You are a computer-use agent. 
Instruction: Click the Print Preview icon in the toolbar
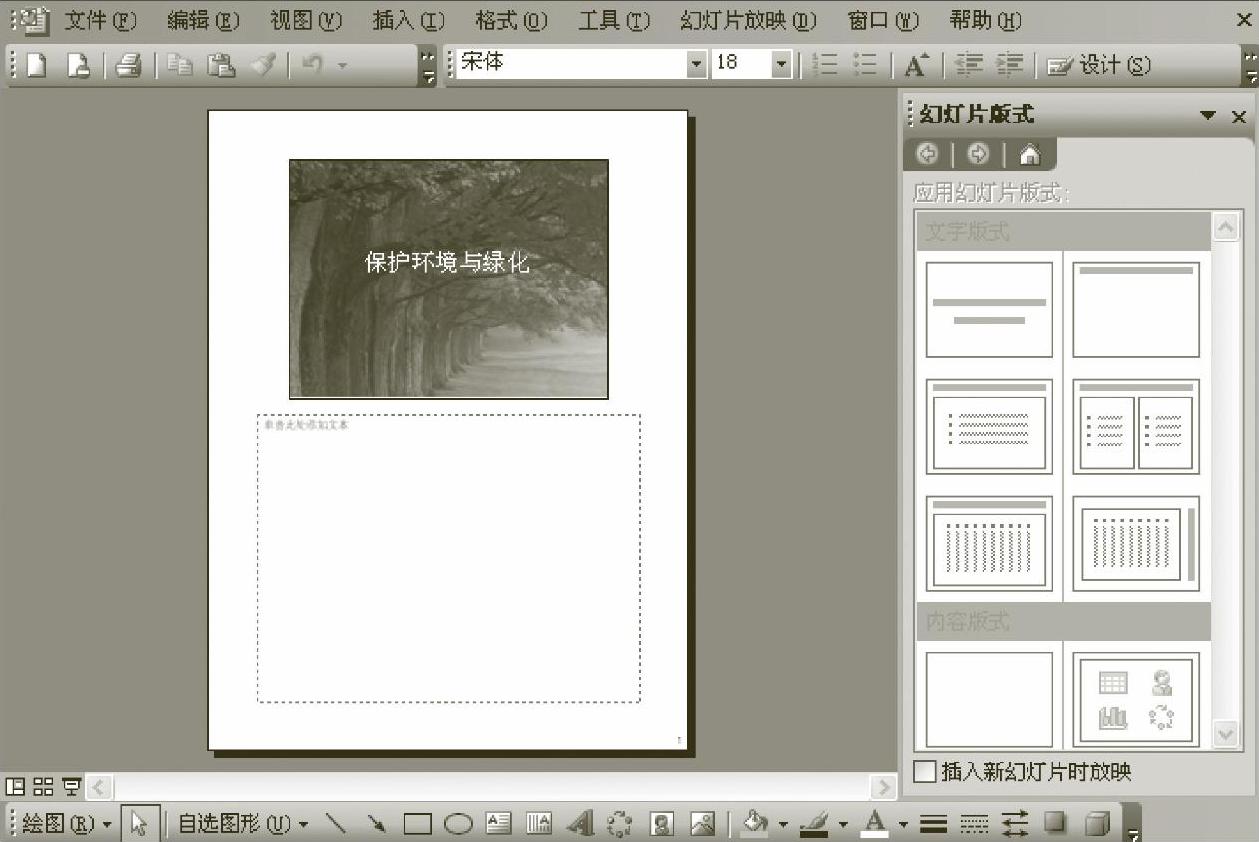coord(78,65)
